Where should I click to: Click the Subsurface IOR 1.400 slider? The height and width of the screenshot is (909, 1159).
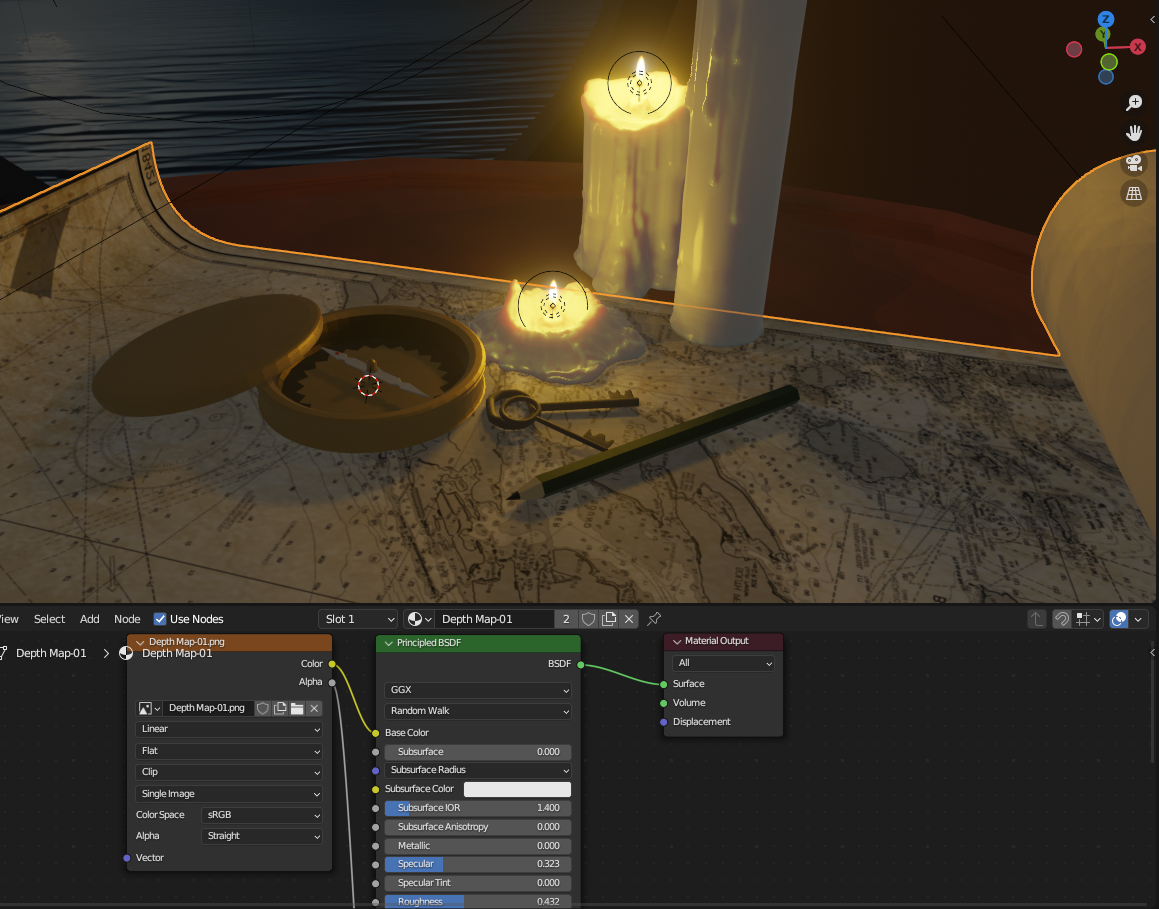pyautogui.click(x=477, y=808)
